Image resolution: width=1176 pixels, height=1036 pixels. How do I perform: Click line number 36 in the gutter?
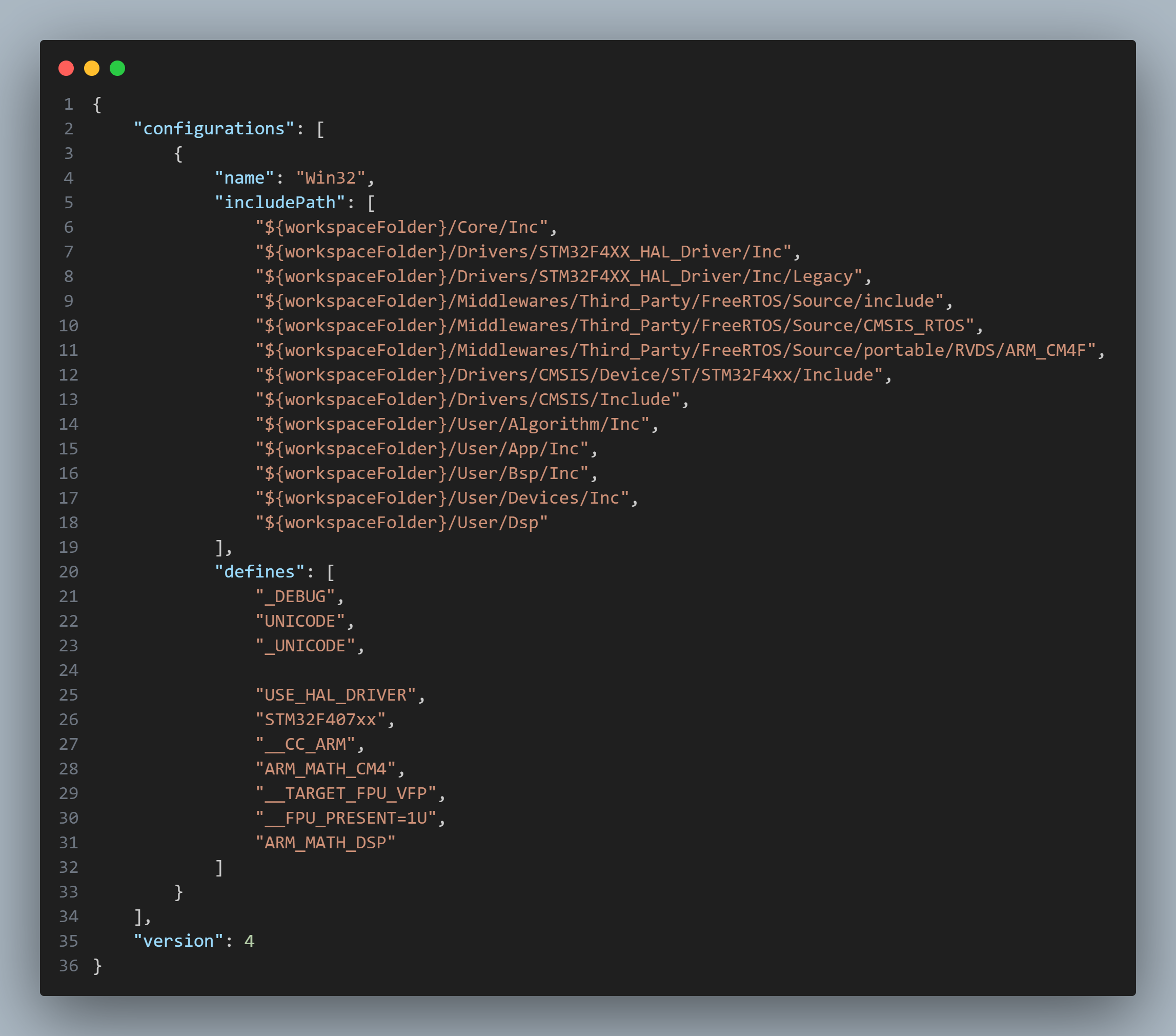(x=69, y=966)
